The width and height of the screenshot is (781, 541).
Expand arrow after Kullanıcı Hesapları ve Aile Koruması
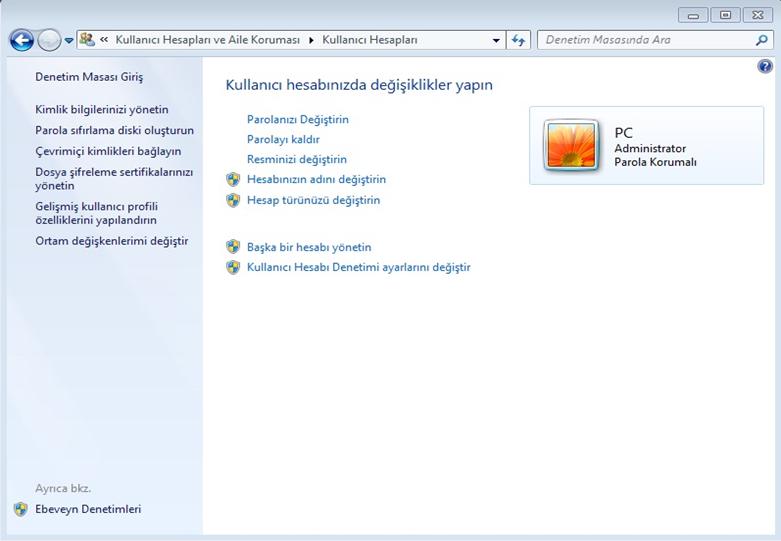coord(311,40)
